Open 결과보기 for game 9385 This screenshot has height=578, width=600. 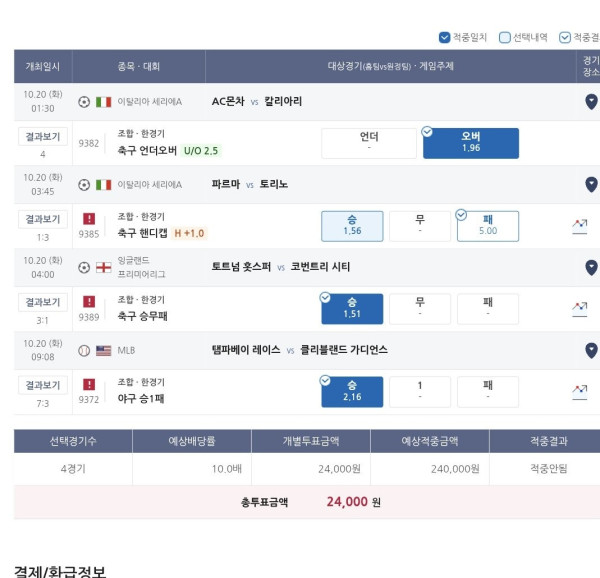(x=43, y=219)
